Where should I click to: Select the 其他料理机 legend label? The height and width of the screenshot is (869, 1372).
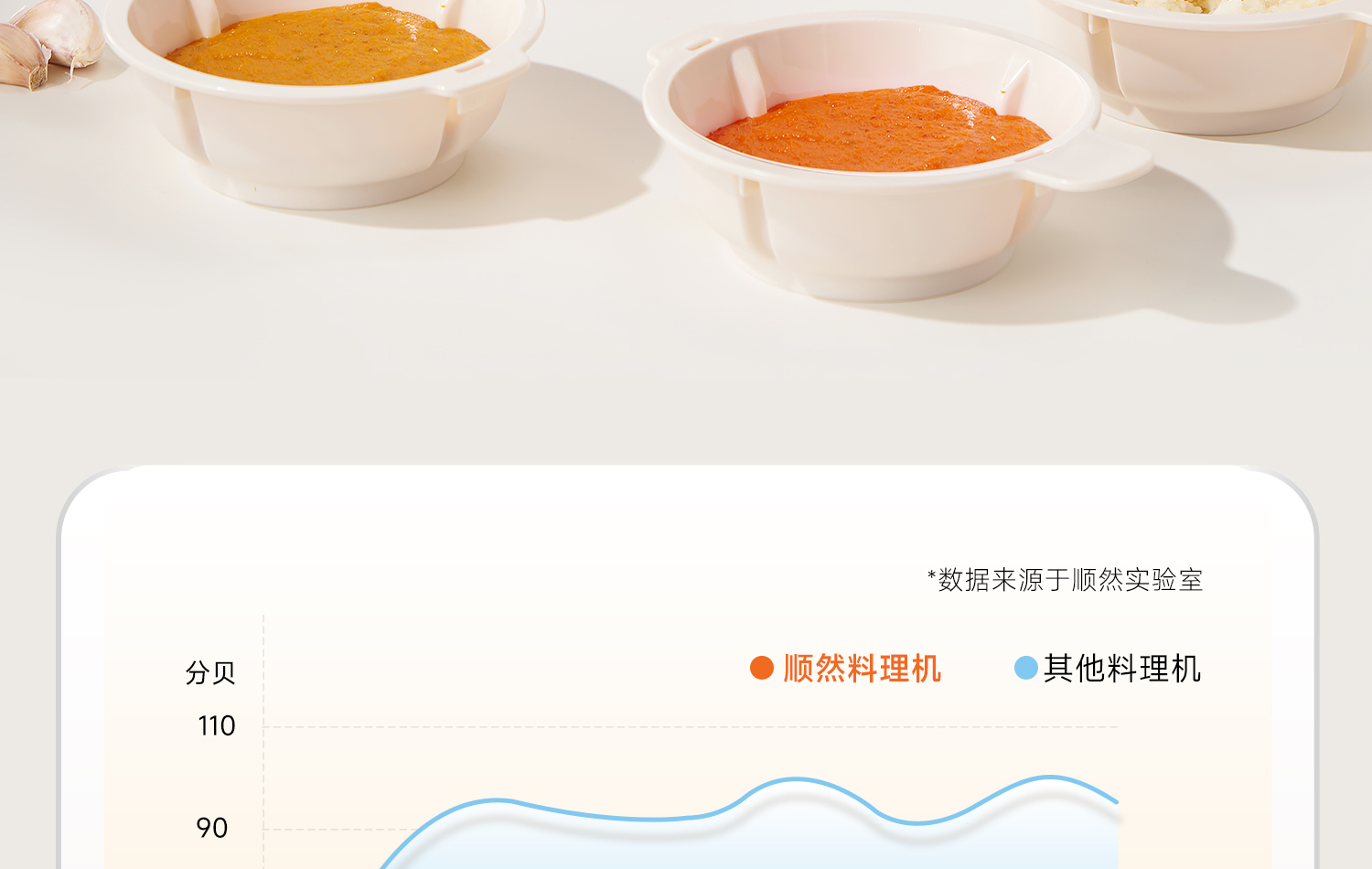pos(1121,669)
